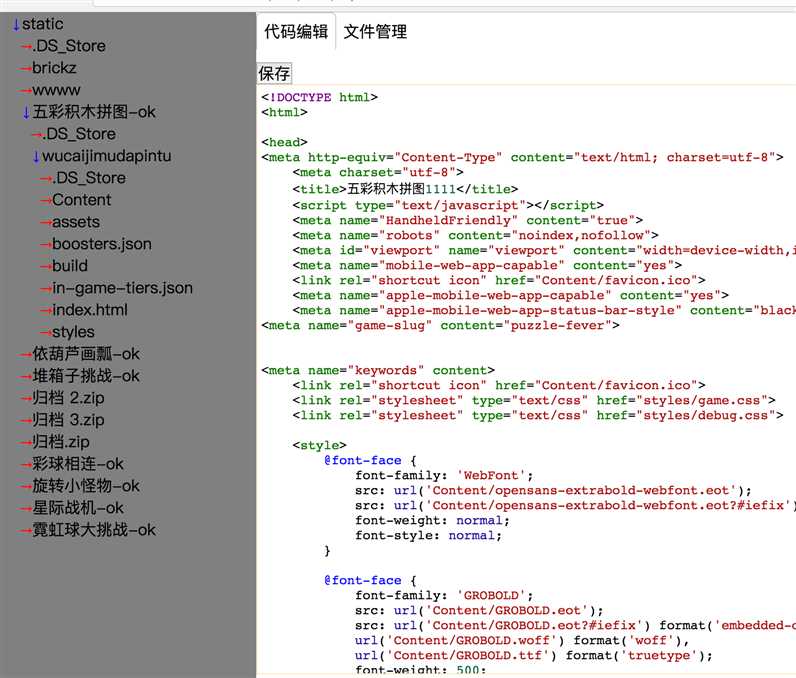796x678 pixels.
Task: Select the 归档 2.zip file
Action: click(69, 398)
